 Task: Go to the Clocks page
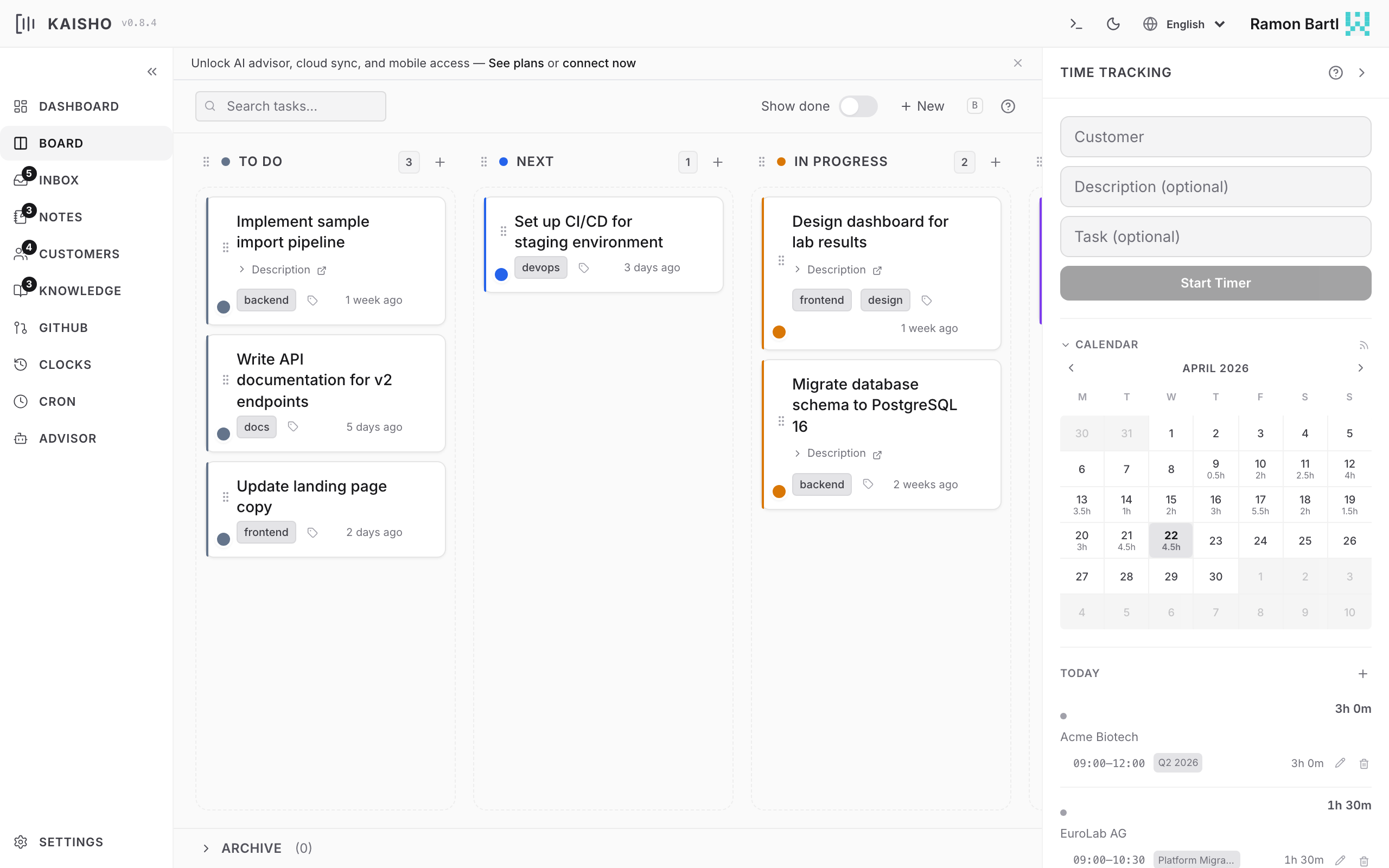point(64,365)
